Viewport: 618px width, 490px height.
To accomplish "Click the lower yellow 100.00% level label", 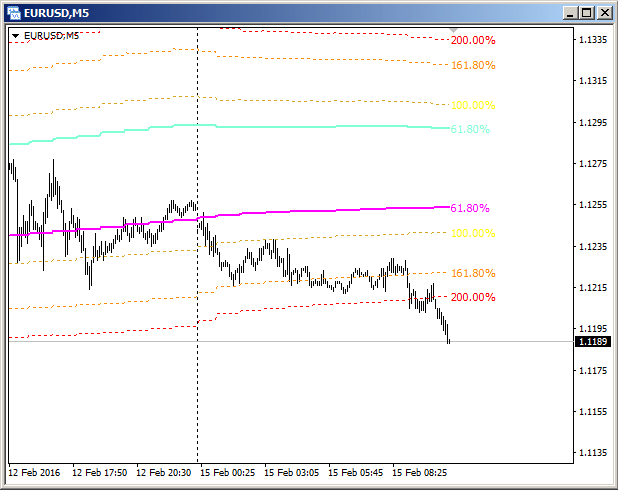I will click(x=472, y=233).
